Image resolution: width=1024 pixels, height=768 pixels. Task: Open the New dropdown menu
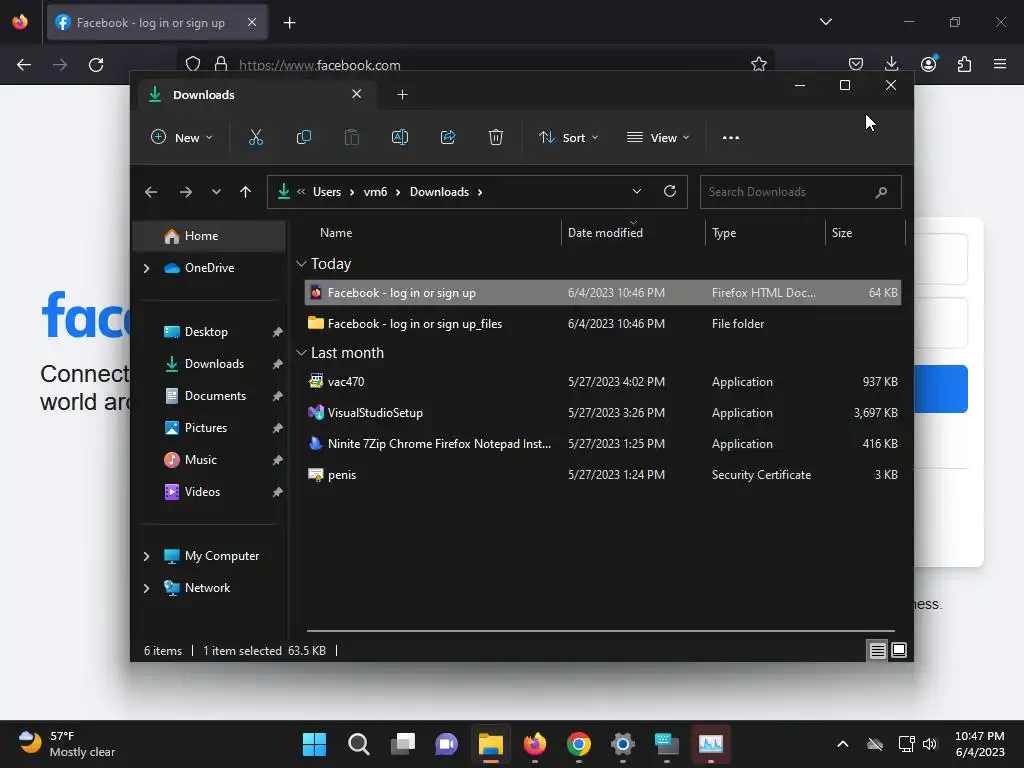(182, 138)
